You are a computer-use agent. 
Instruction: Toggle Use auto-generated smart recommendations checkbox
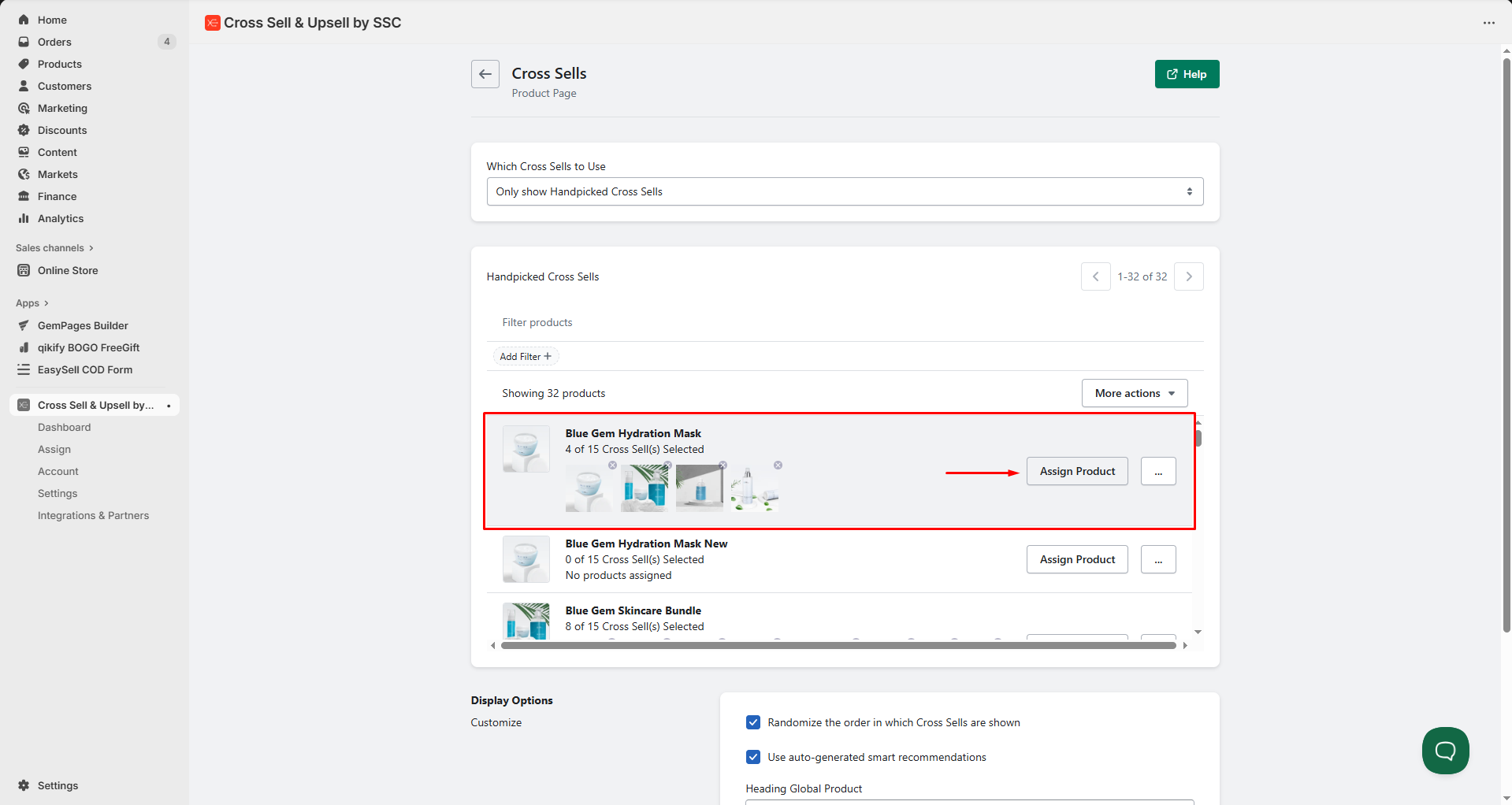click(753, 757)
